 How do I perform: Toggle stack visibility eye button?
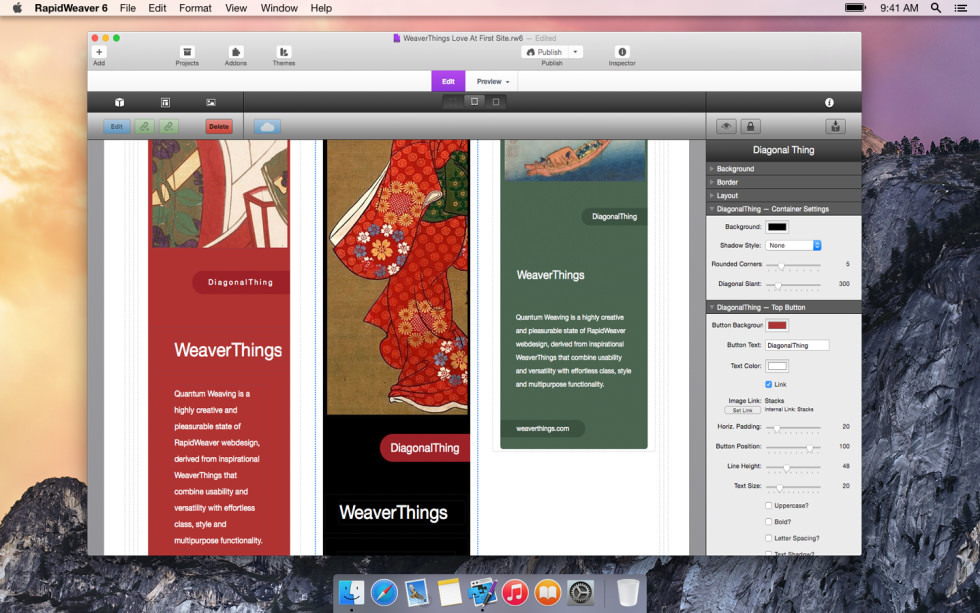coord(726,126)
